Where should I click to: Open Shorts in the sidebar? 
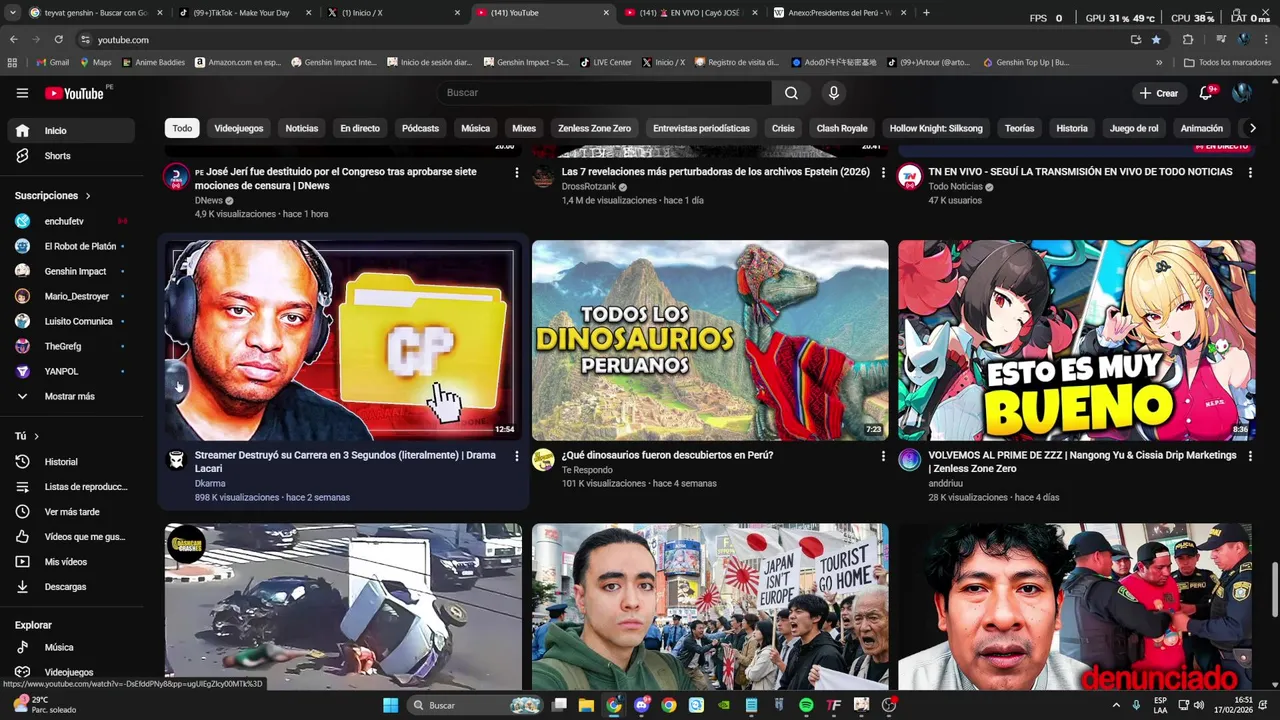[70, 156]
